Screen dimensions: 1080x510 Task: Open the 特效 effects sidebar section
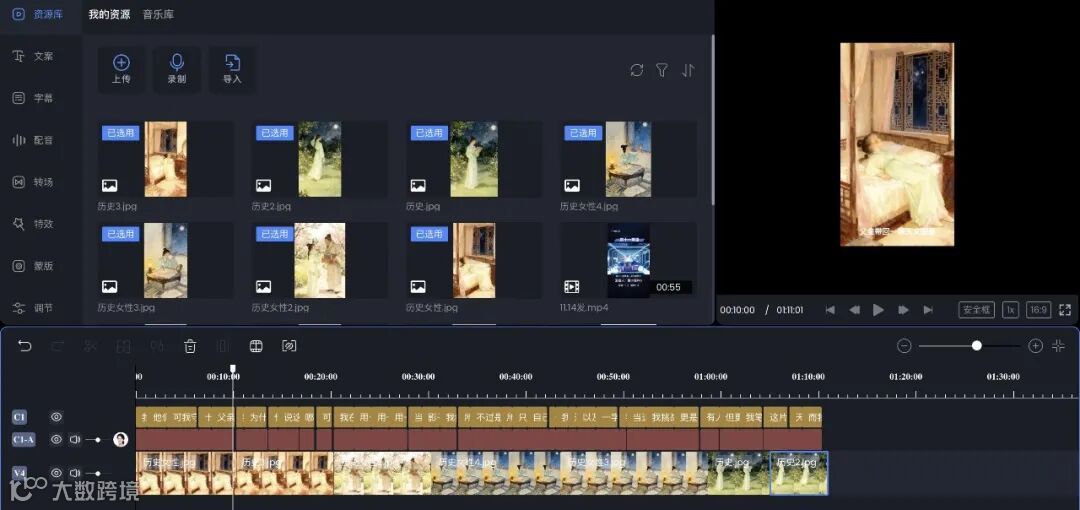click(x=33, y=224)
